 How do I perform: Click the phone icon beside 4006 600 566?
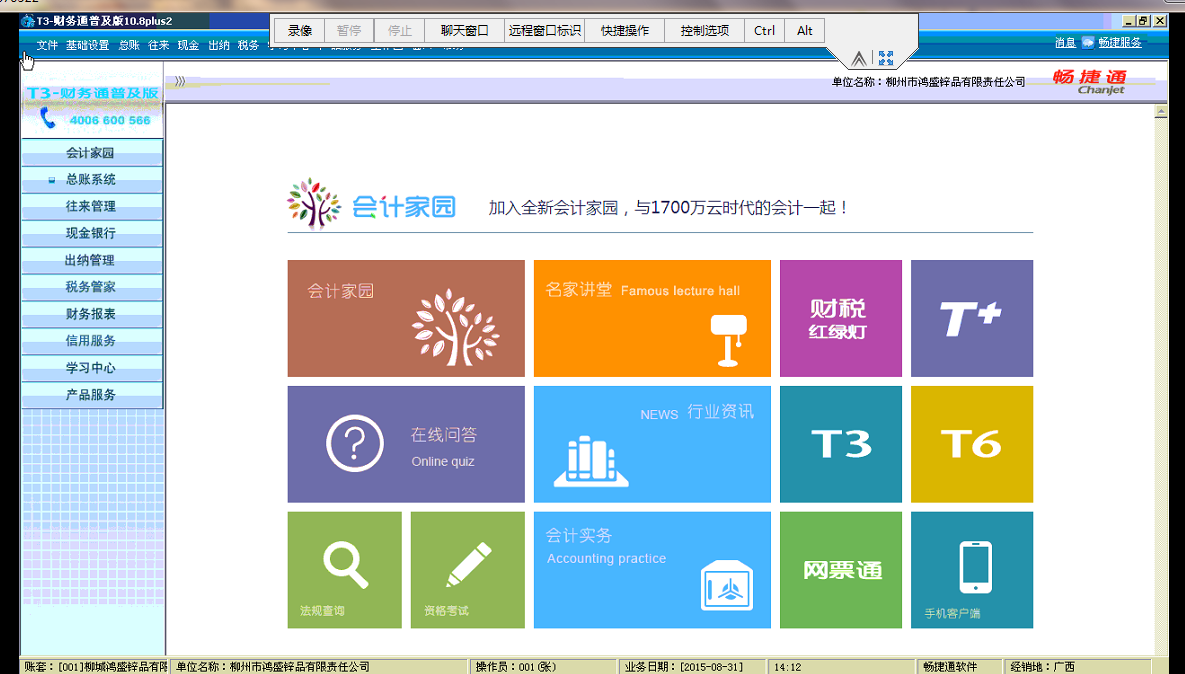coord(48,118)
